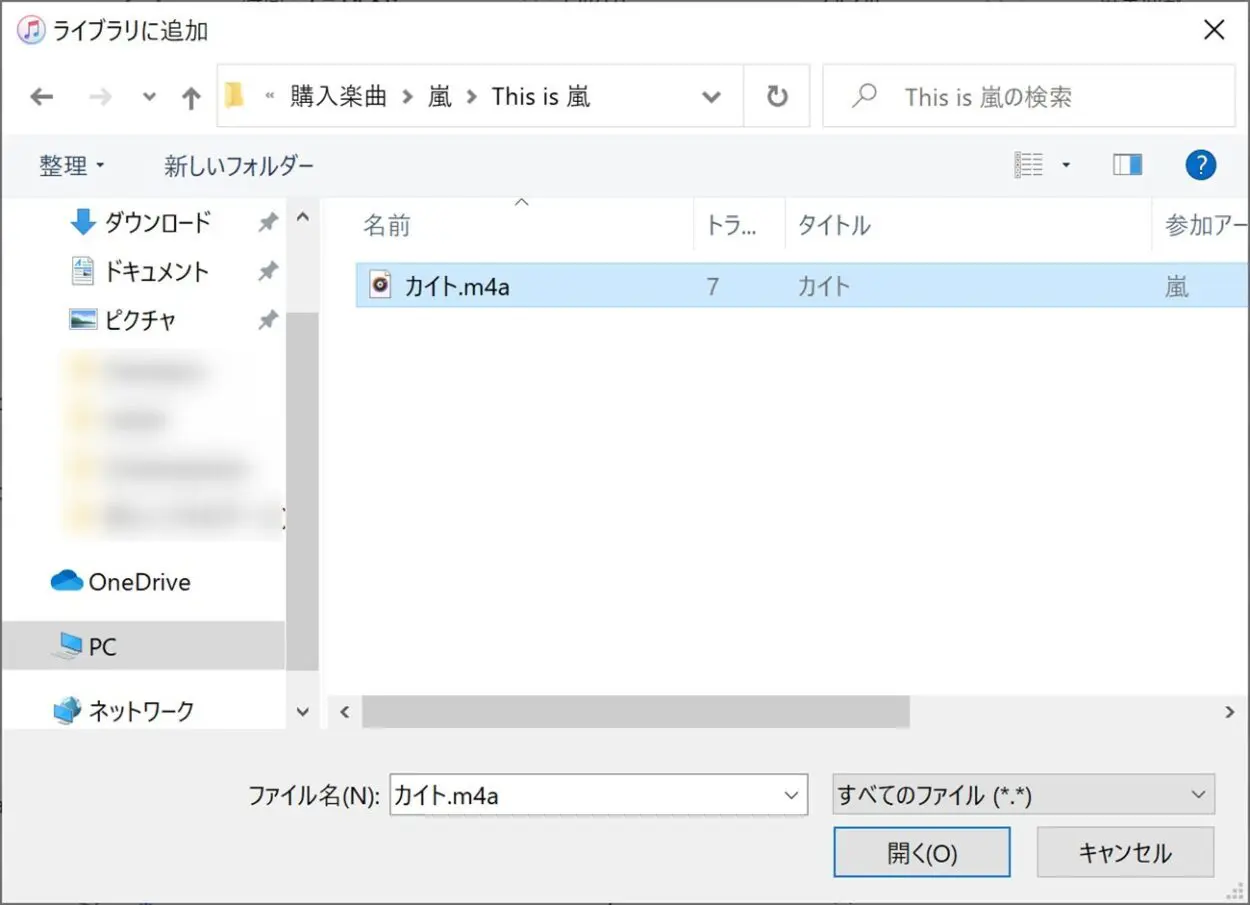Create a folder with 新しいフォルダー
The height and width of the screenshot is (905, 1250).
click(x=239, y=166)
